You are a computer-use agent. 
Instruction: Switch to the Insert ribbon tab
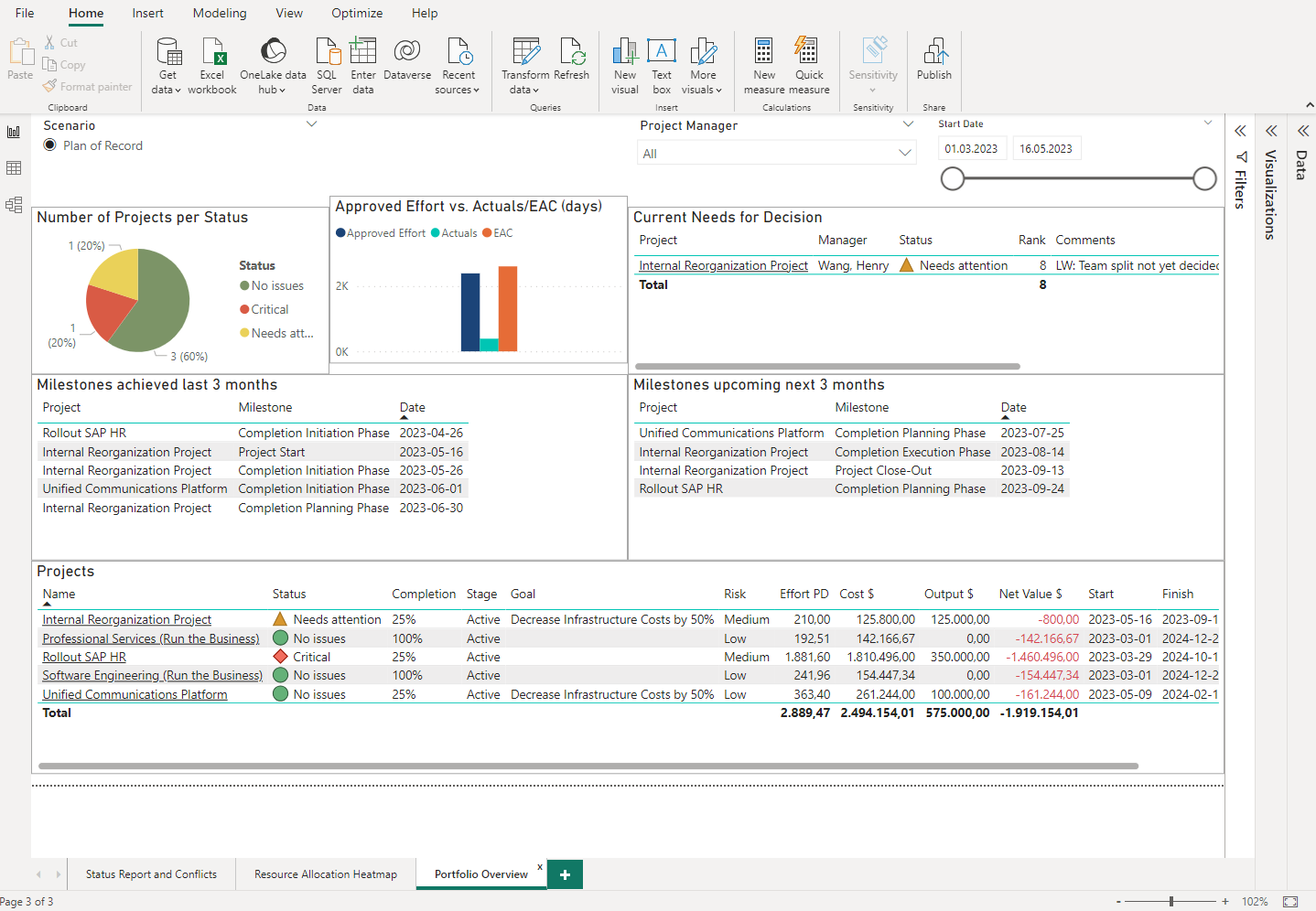point(147,13)
